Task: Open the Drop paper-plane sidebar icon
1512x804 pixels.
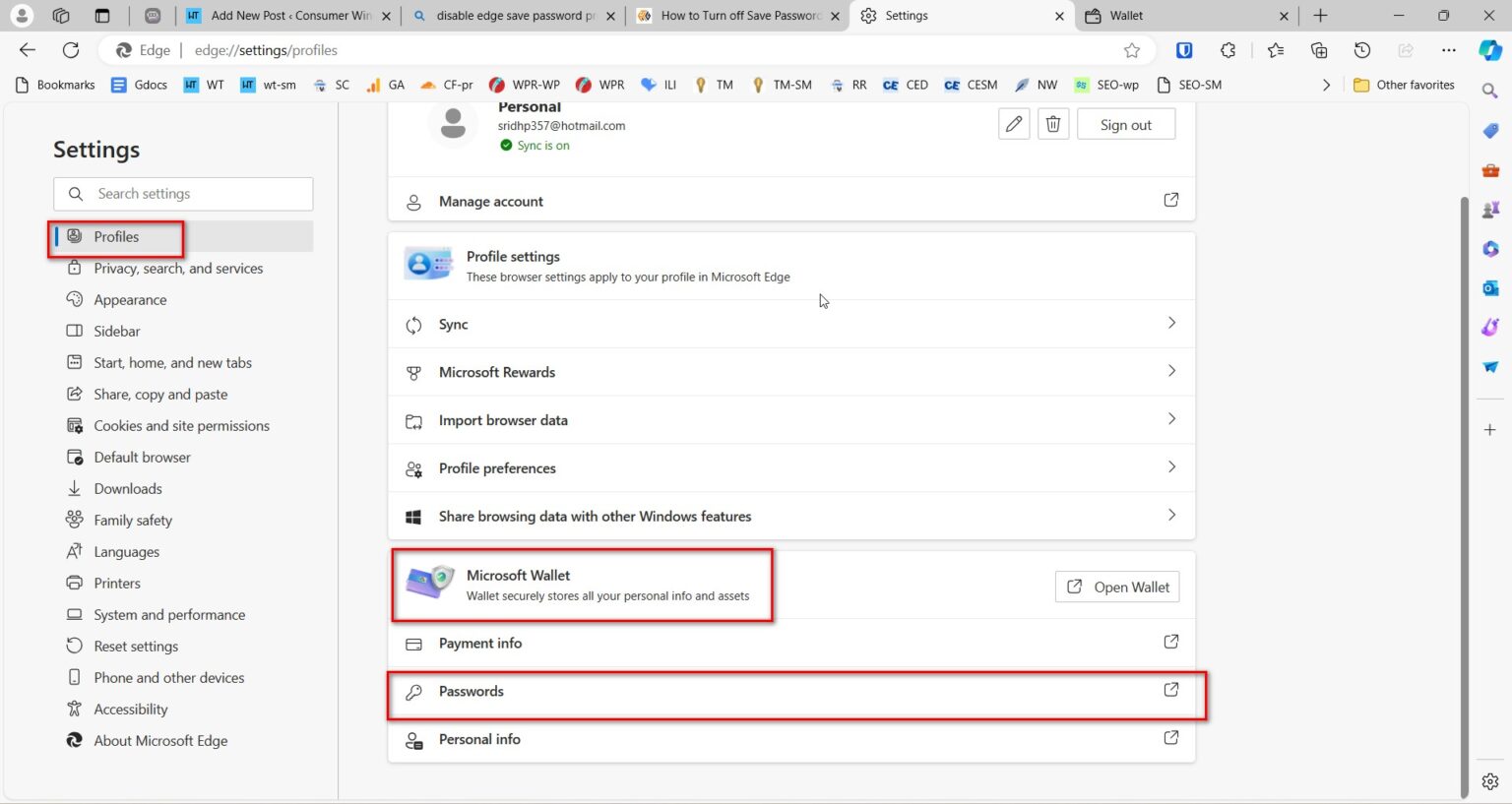Action: click(1489, 366)
